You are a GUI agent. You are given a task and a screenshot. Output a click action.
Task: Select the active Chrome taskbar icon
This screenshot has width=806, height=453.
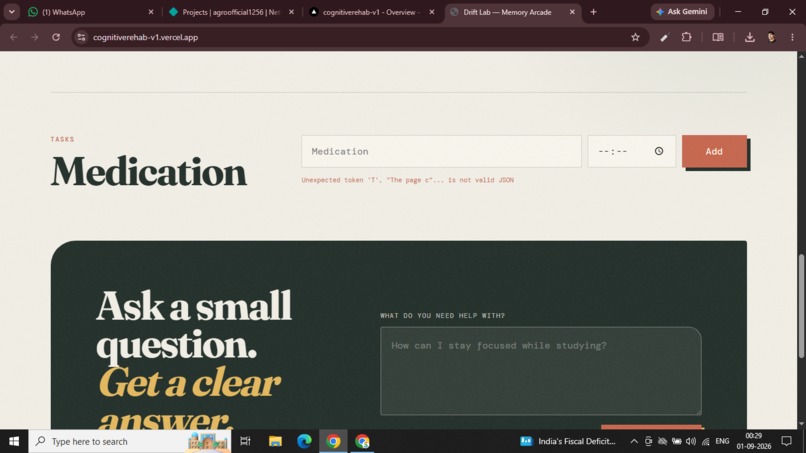[x=333, y=441]
